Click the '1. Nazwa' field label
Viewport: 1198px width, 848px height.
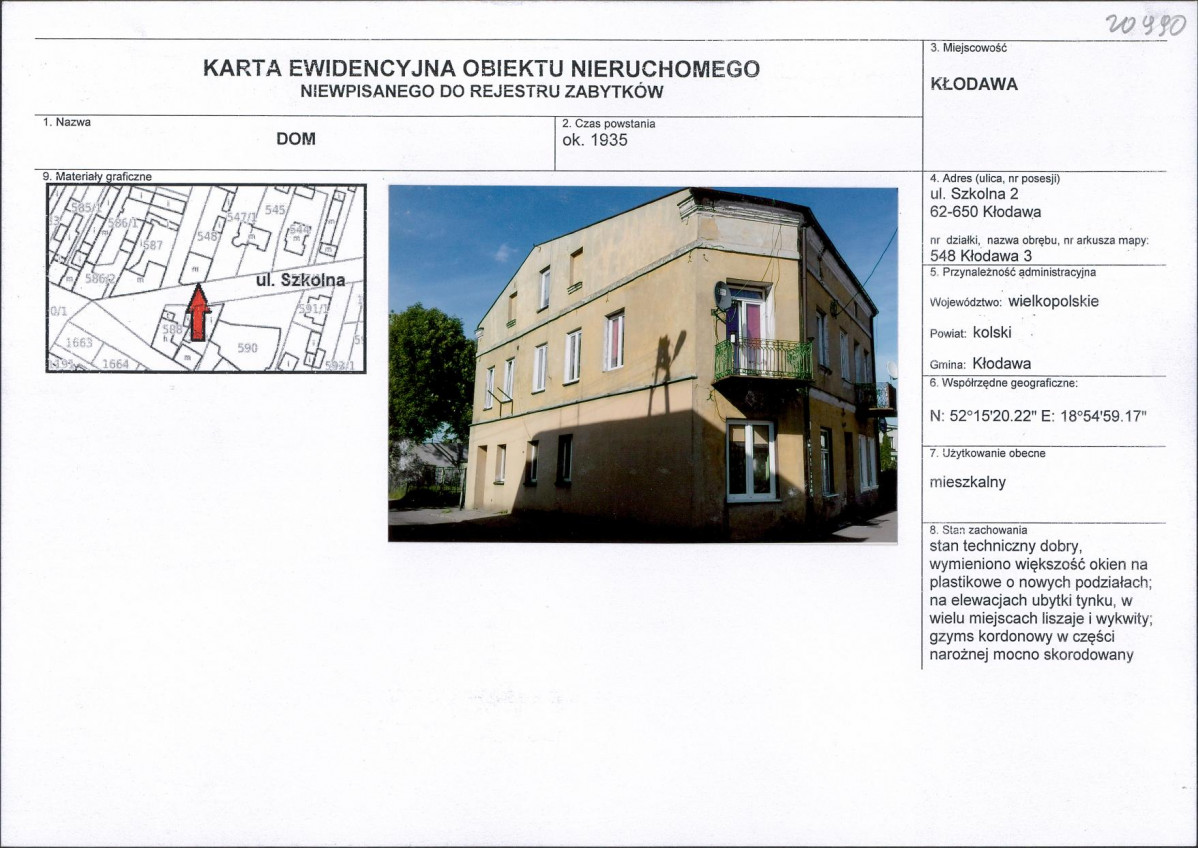(67, 122)
